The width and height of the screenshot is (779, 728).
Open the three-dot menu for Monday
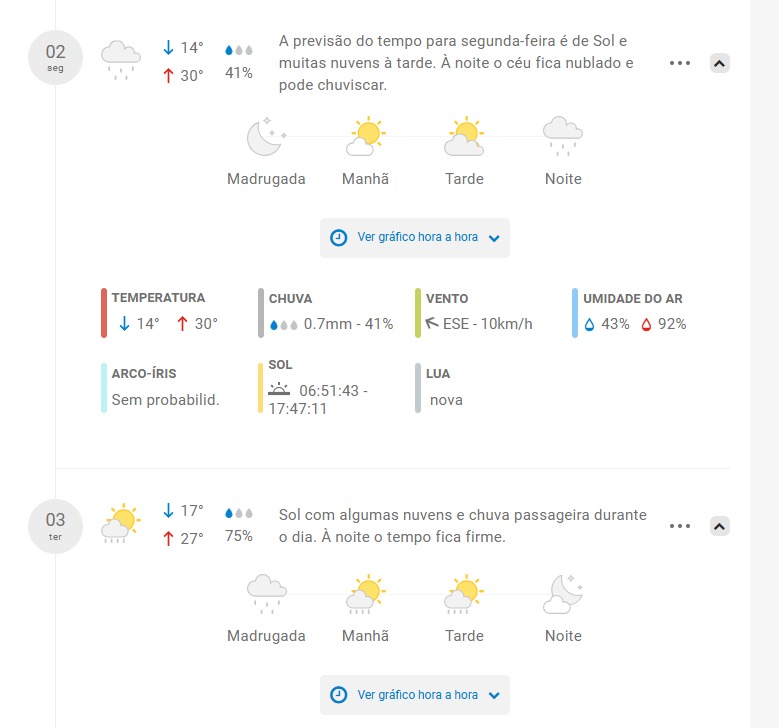click(680, 63)
